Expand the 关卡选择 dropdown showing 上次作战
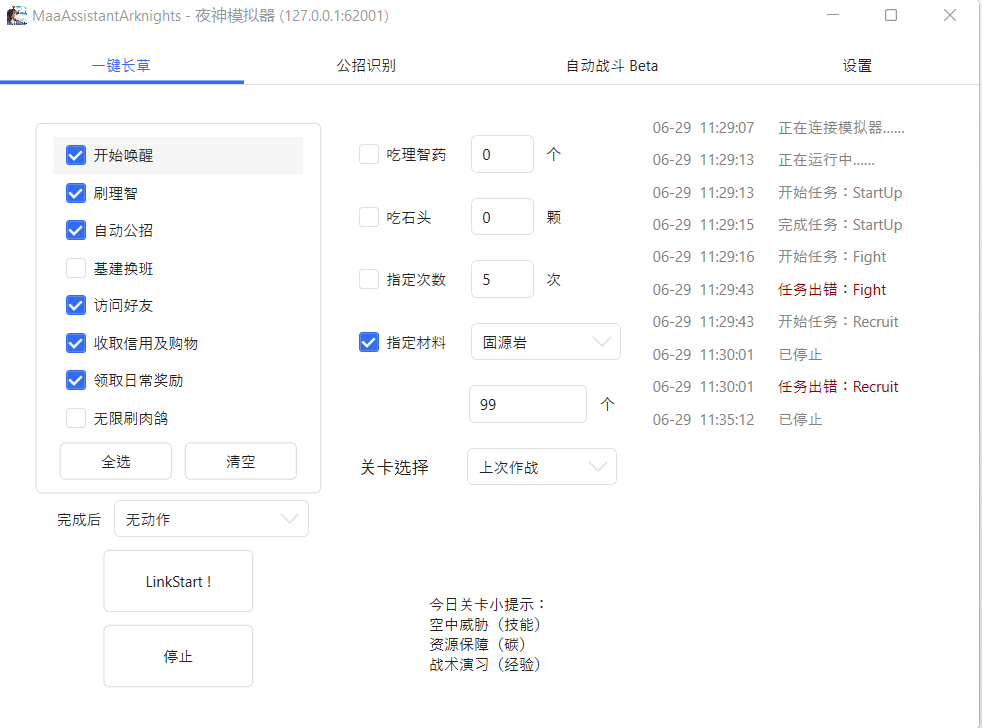982x728 pixels. tap(542, 467)
